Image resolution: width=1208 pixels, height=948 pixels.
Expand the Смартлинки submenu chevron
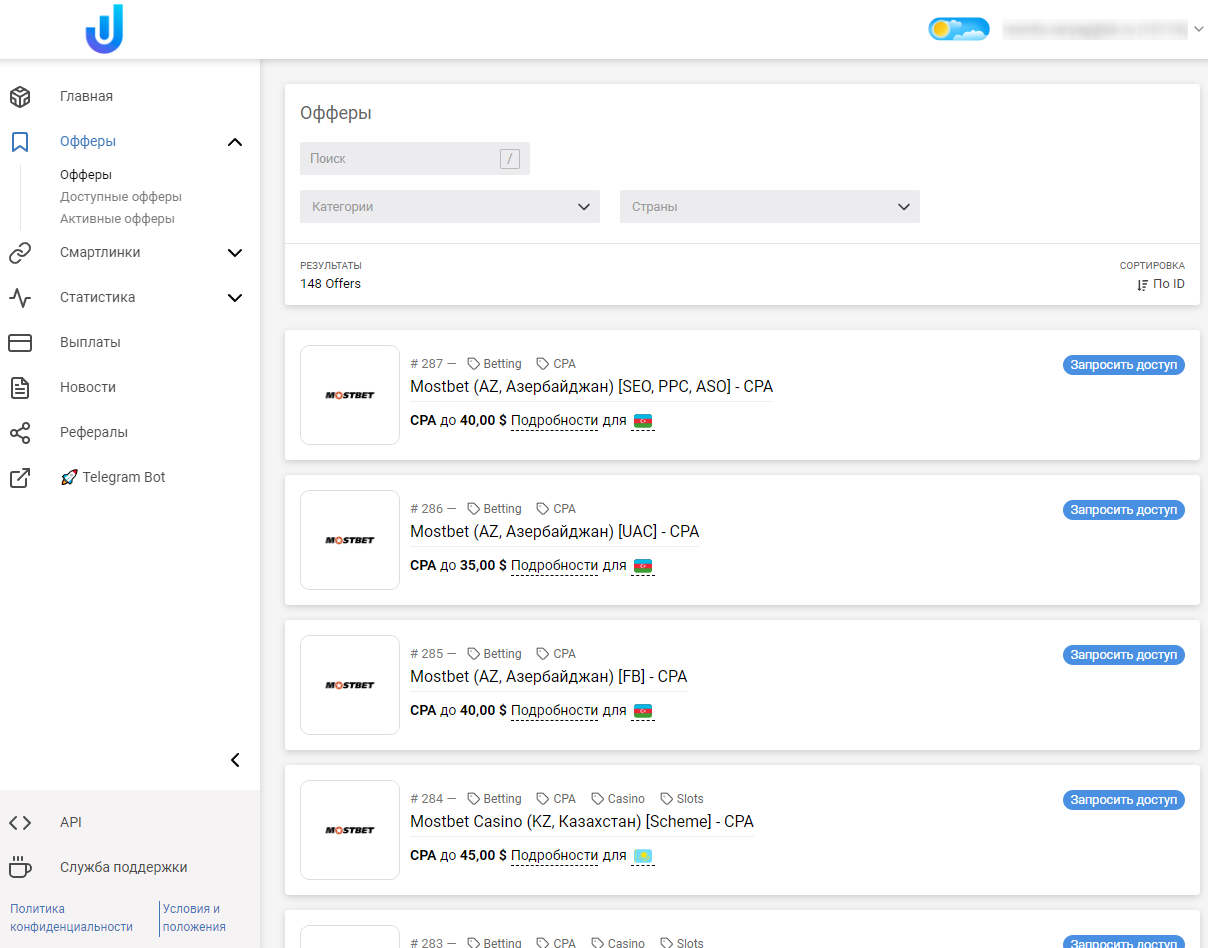[x=235, y=253]
